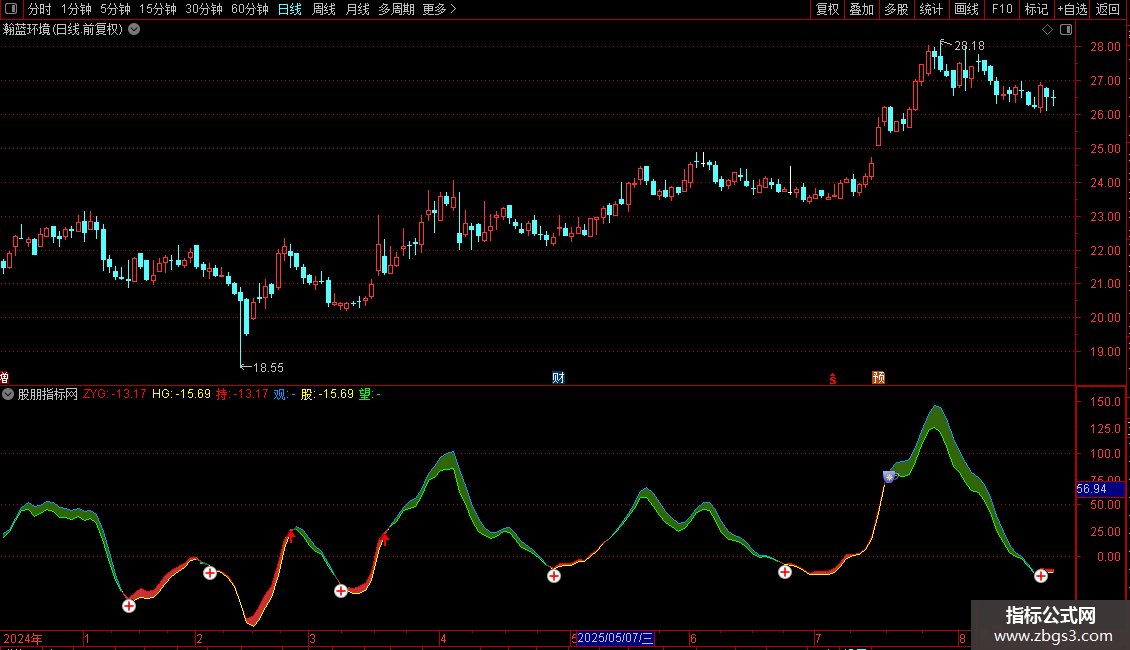Click the 复权 button

pyautogui.click(x=827, y=9)
